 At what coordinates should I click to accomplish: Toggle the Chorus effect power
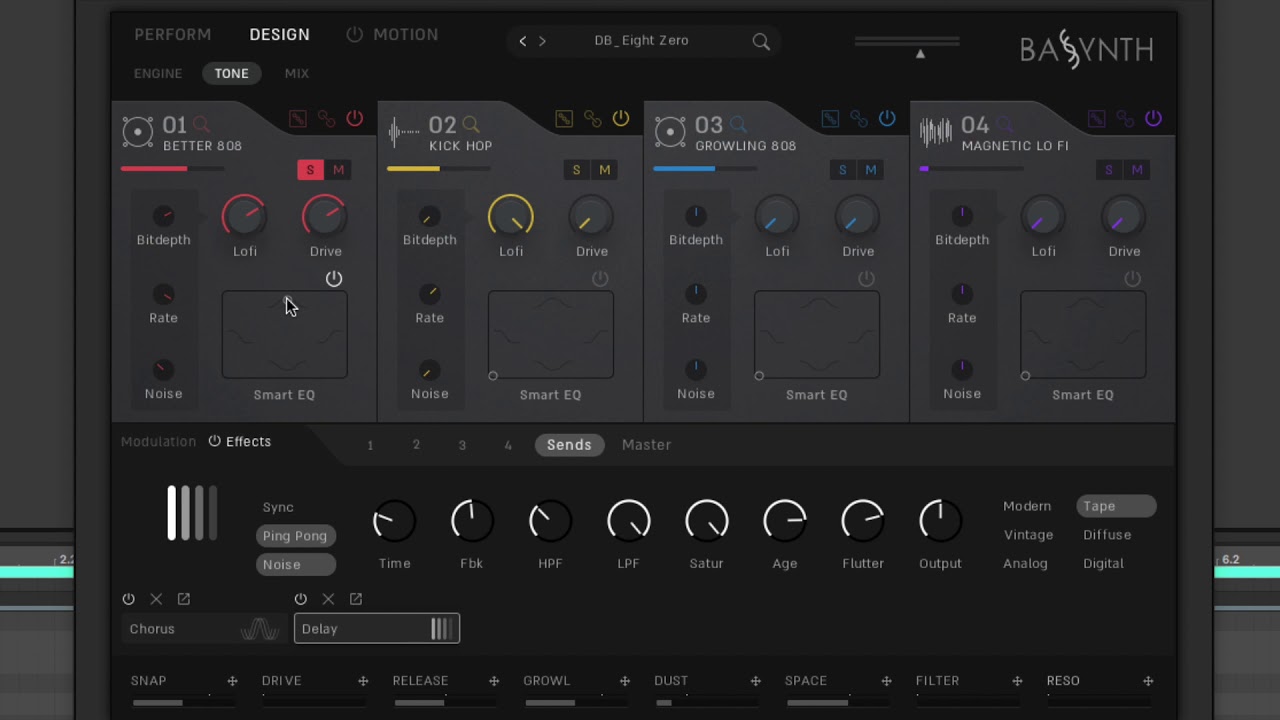128,599
